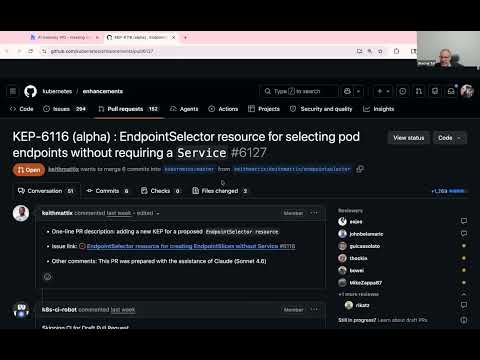Click the Type / to search field
Image resolution: width=480 pixels, height=360 pixels.
pos(299,91)
